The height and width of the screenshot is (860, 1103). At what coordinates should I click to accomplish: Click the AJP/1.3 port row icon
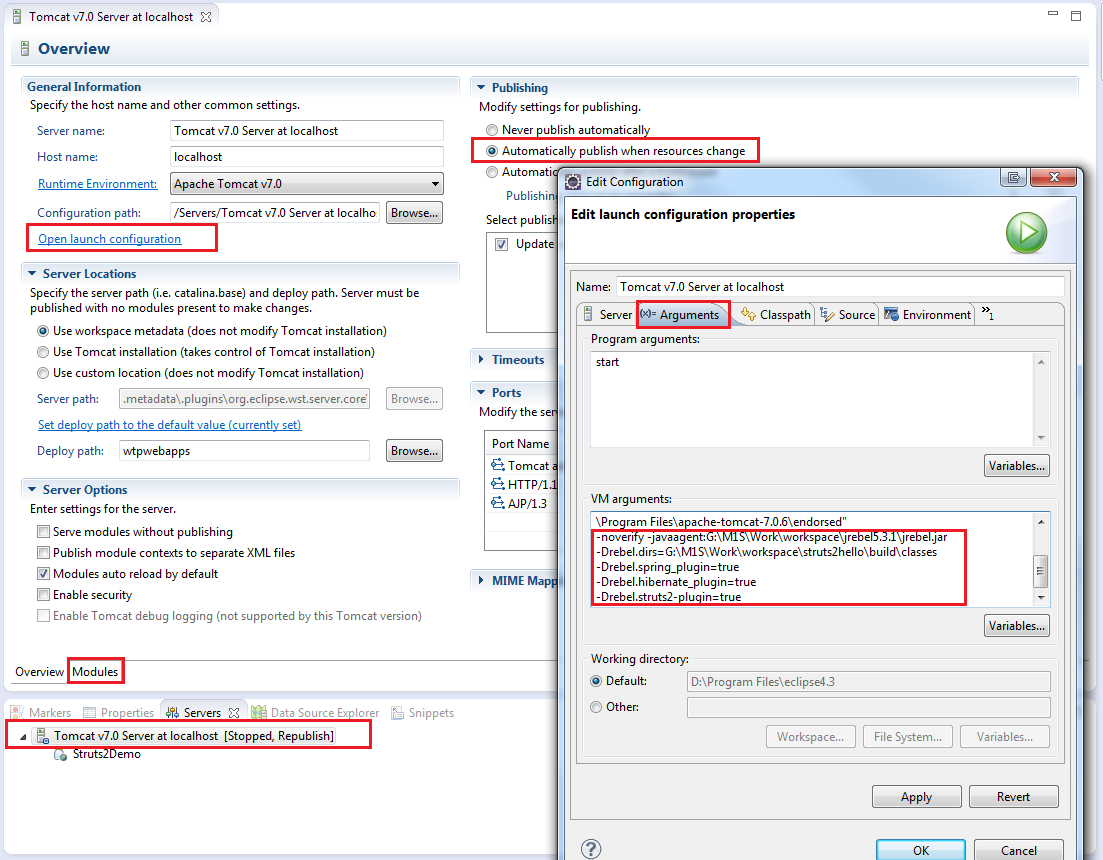[497, 503]
